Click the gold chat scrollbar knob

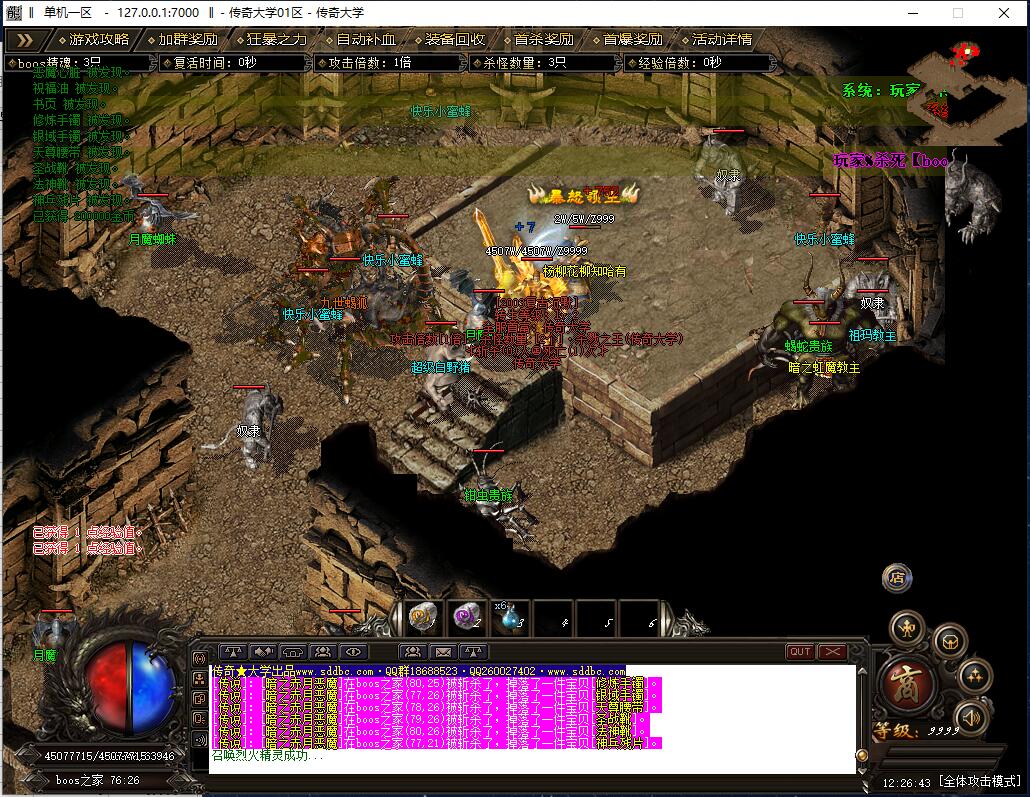click(862, 756)
